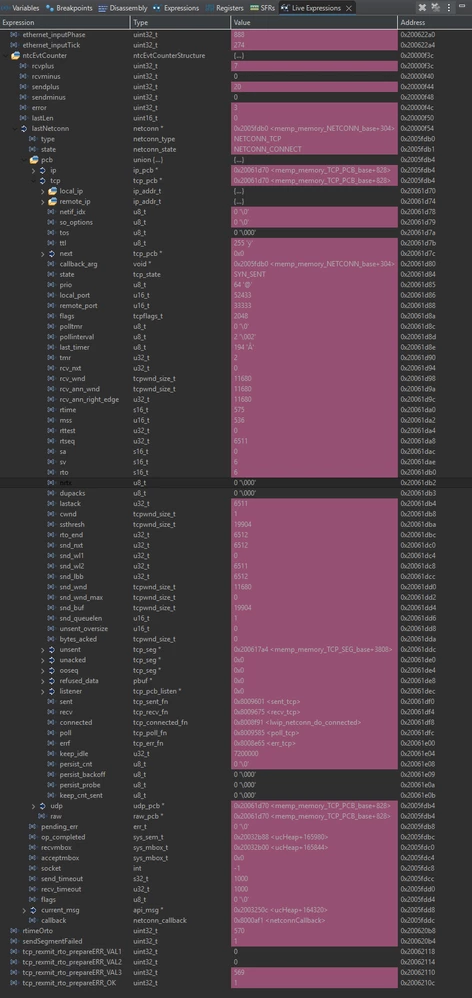Expand the listener node
Viewport: 472px width, 998px height.
click(43, 691)
